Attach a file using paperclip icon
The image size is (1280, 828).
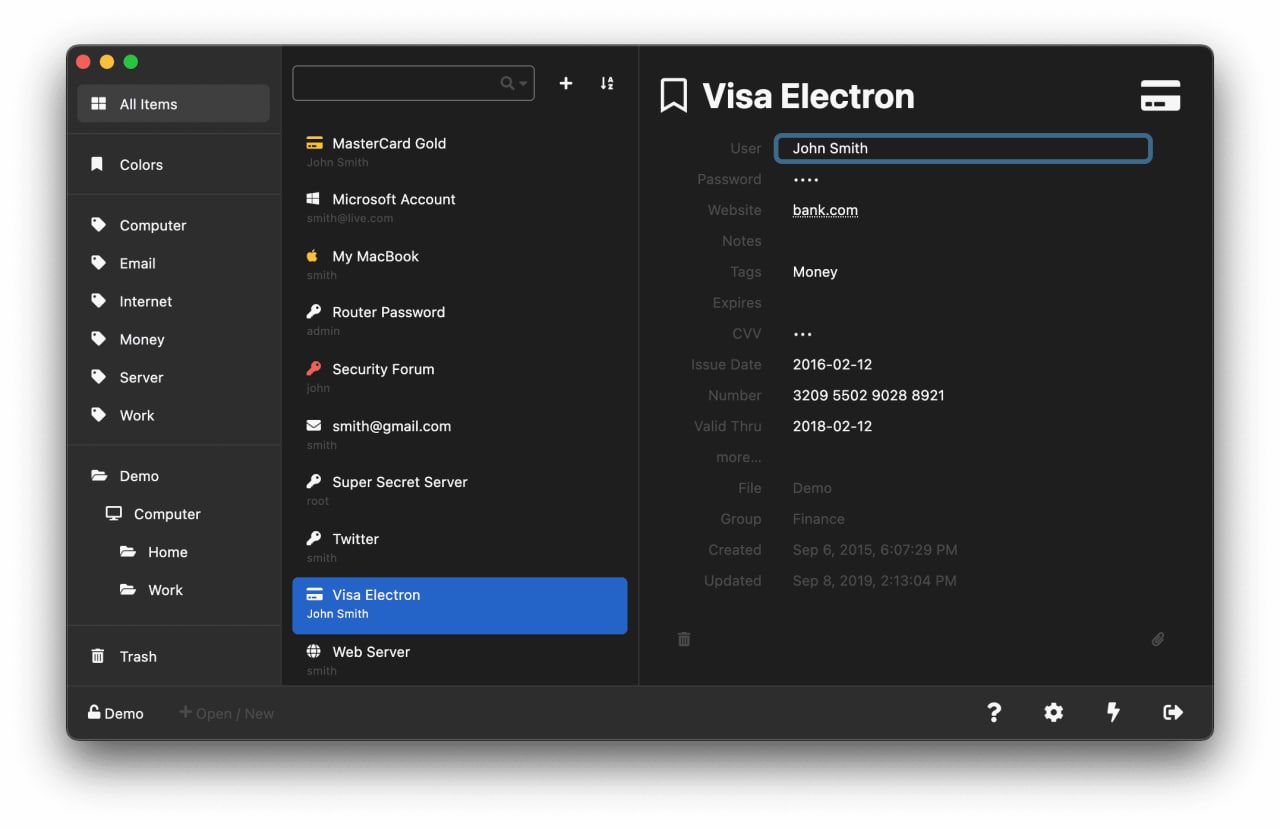(1157, 639)
